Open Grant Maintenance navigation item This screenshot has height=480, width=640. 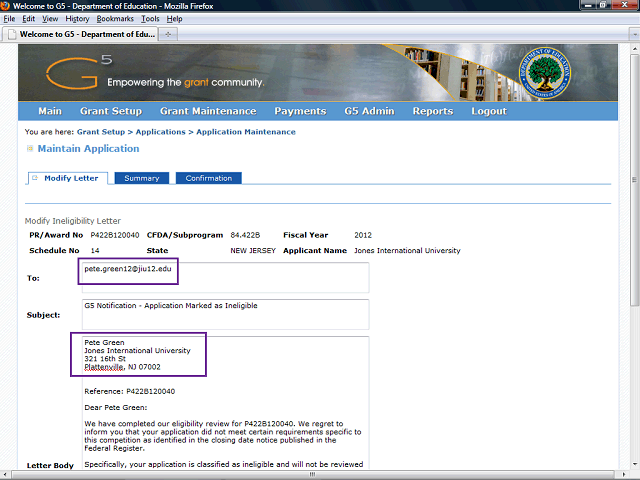(x=208, y=111)
